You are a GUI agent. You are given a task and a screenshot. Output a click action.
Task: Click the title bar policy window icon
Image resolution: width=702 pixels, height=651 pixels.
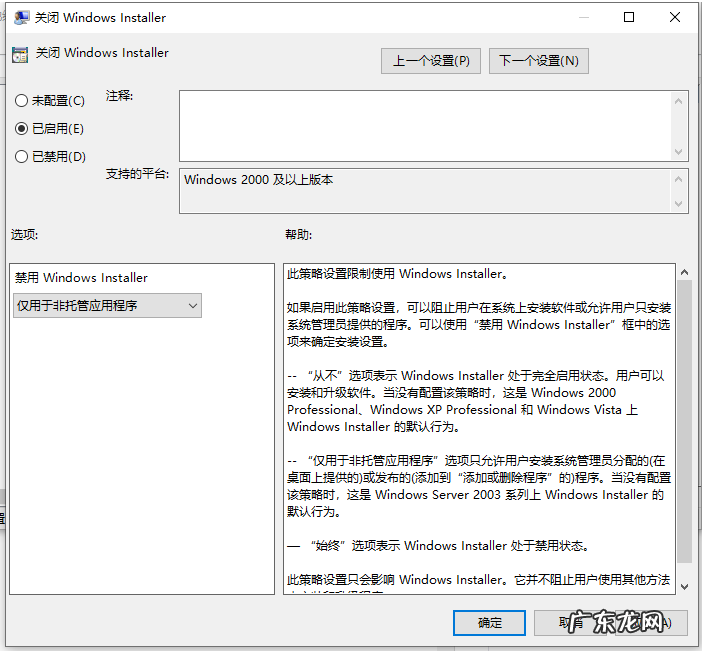pos(21,18)
